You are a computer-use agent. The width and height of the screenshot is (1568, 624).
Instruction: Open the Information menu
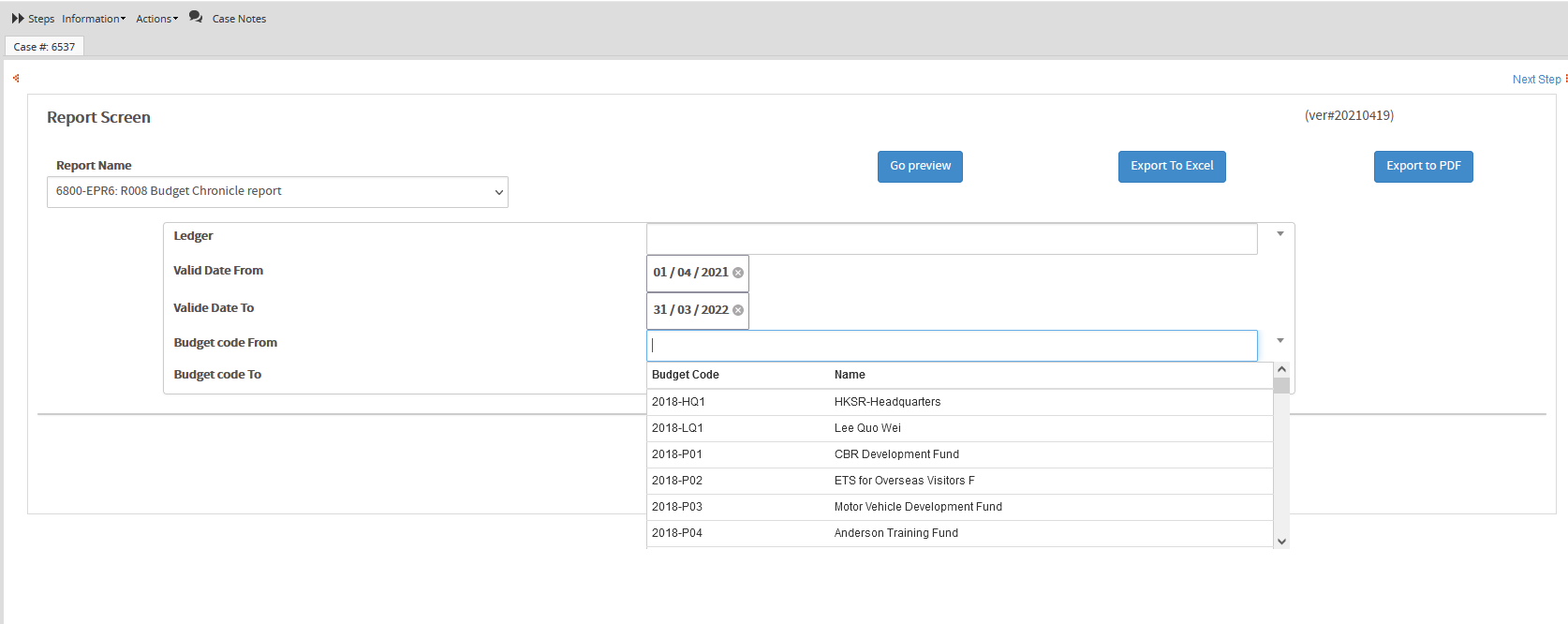tap(93, 19)
